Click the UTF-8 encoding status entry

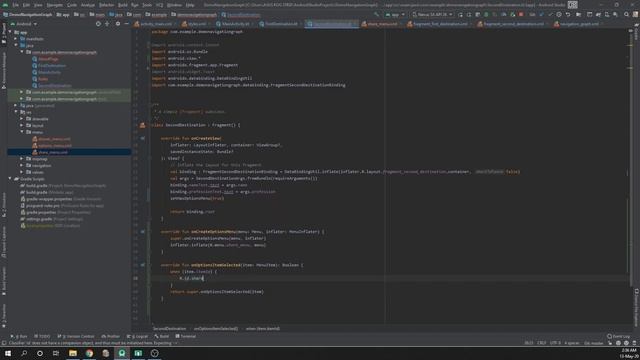click(x=555, y=343)
